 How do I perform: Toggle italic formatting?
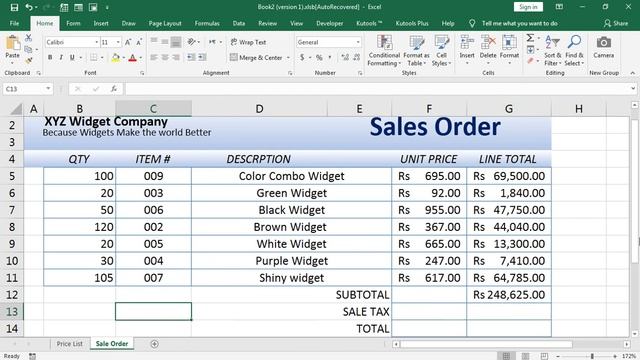click(61, 58)
